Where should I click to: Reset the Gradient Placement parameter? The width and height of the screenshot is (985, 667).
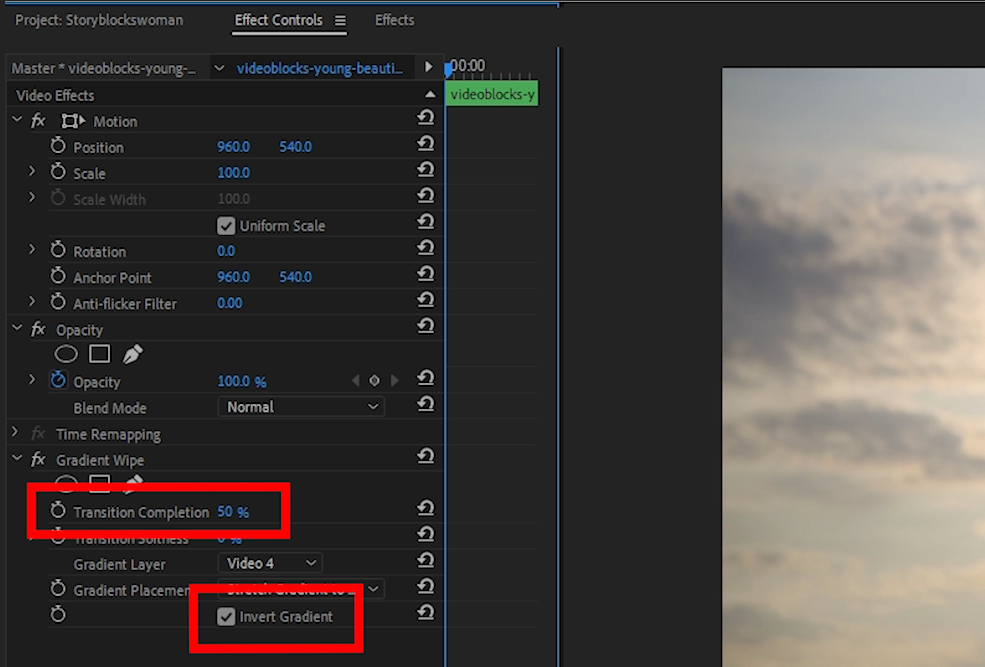click(426, 587)
